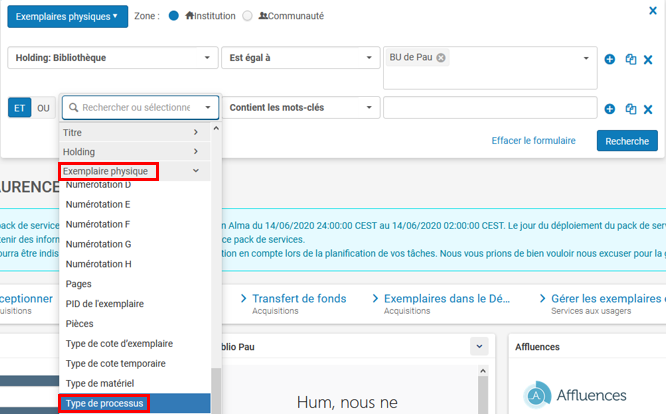Screen dimensions: 666x414
Task: Close the advanced search panel
Action: click(653, 11)
